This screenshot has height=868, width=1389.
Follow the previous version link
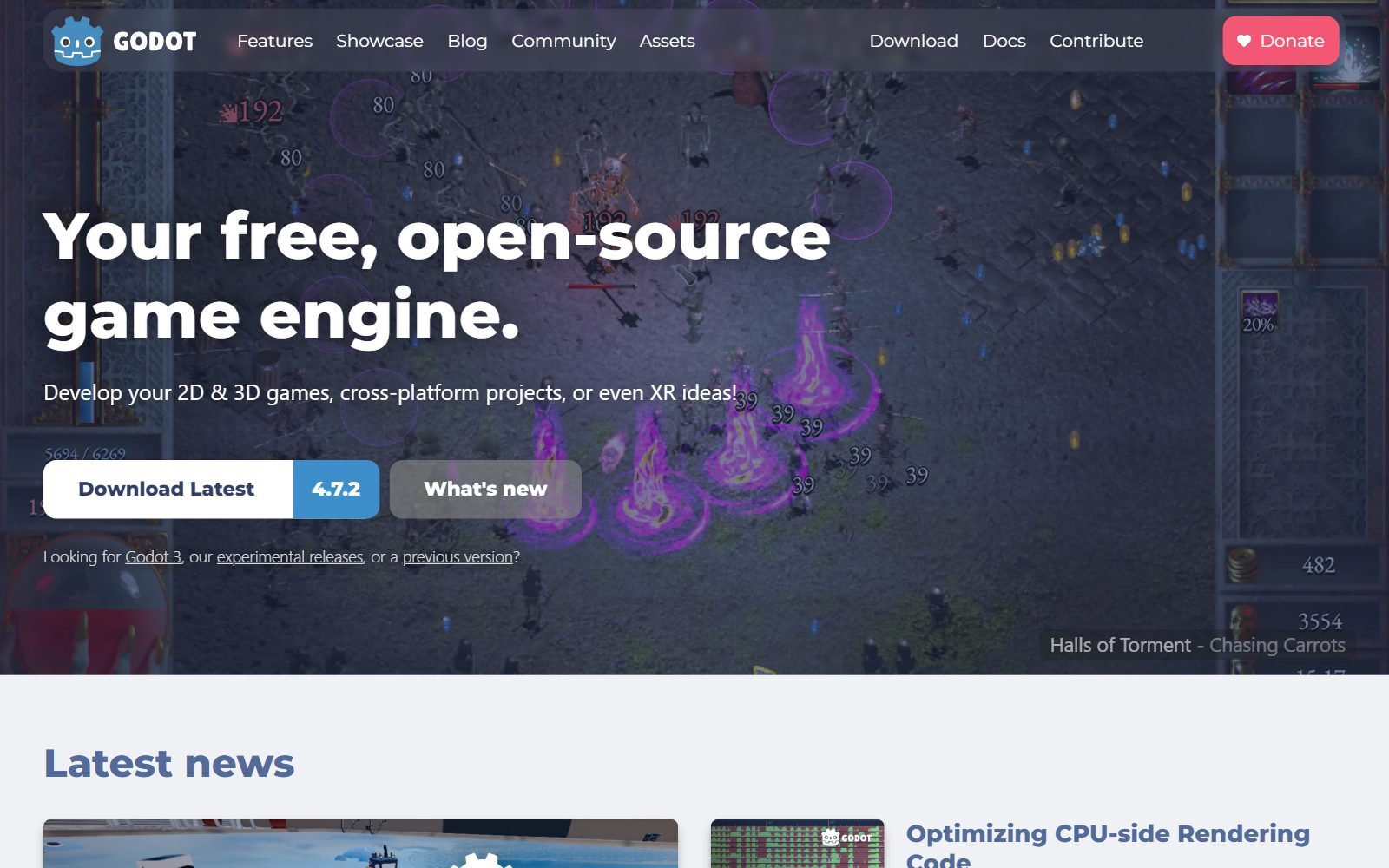458,557
